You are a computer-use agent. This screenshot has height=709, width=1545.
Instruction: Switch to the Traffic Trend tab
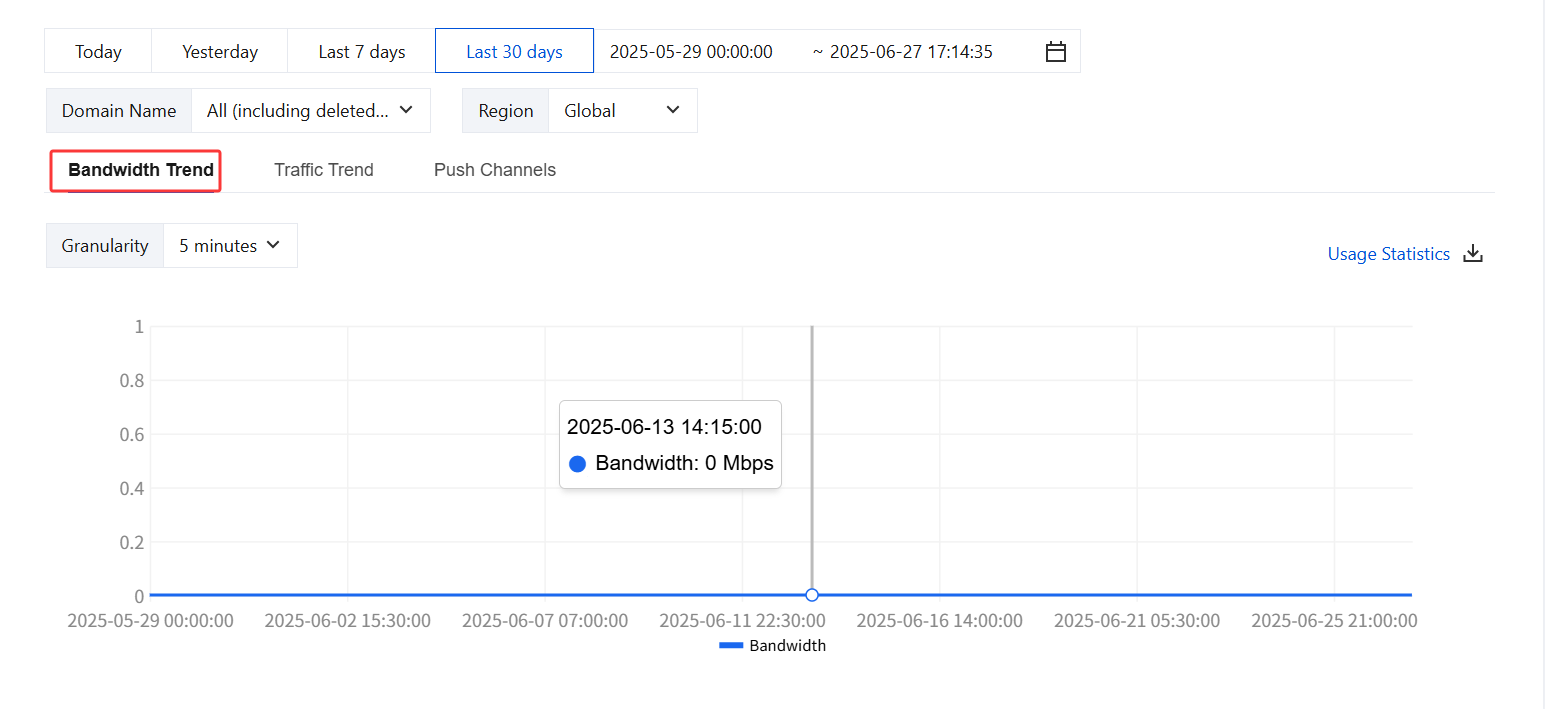click(324, 170)
